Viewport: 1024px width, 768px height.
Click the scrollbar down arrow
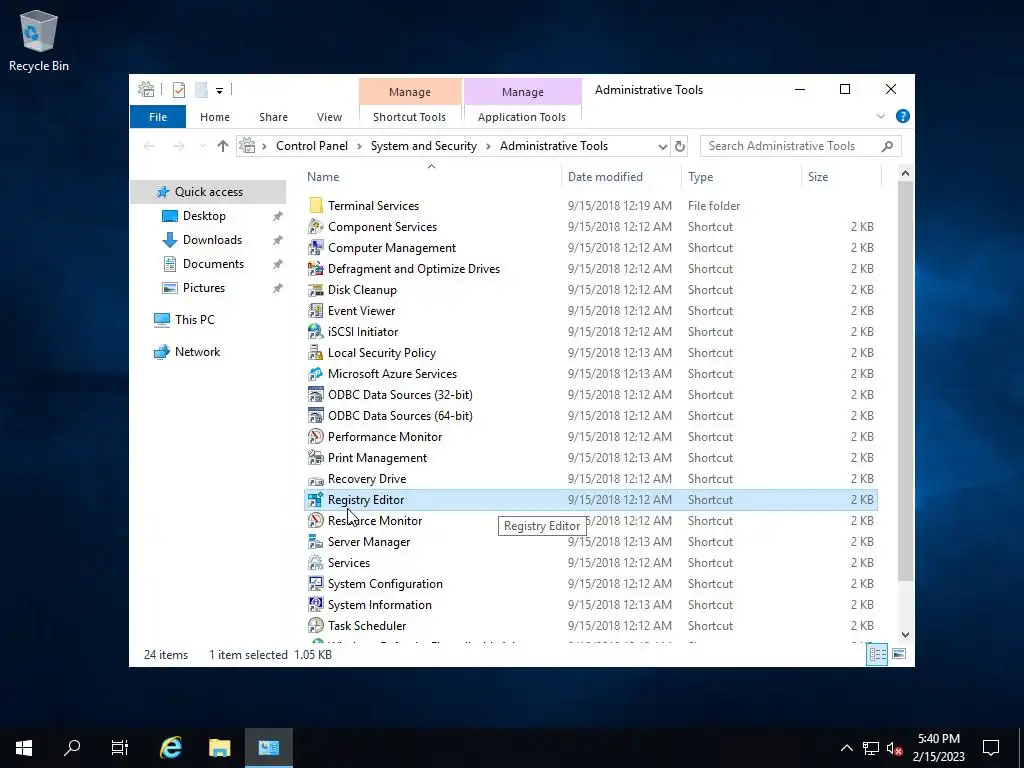tap(905, 635)
